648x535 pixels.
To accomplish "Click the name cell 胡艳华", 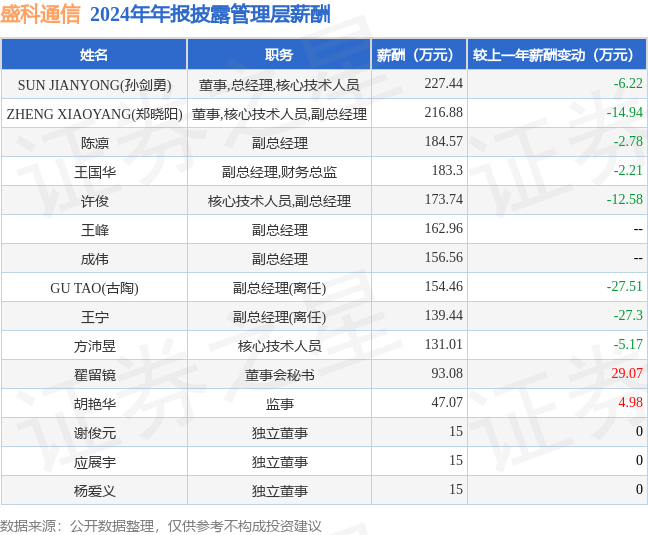I will [95, 404].
